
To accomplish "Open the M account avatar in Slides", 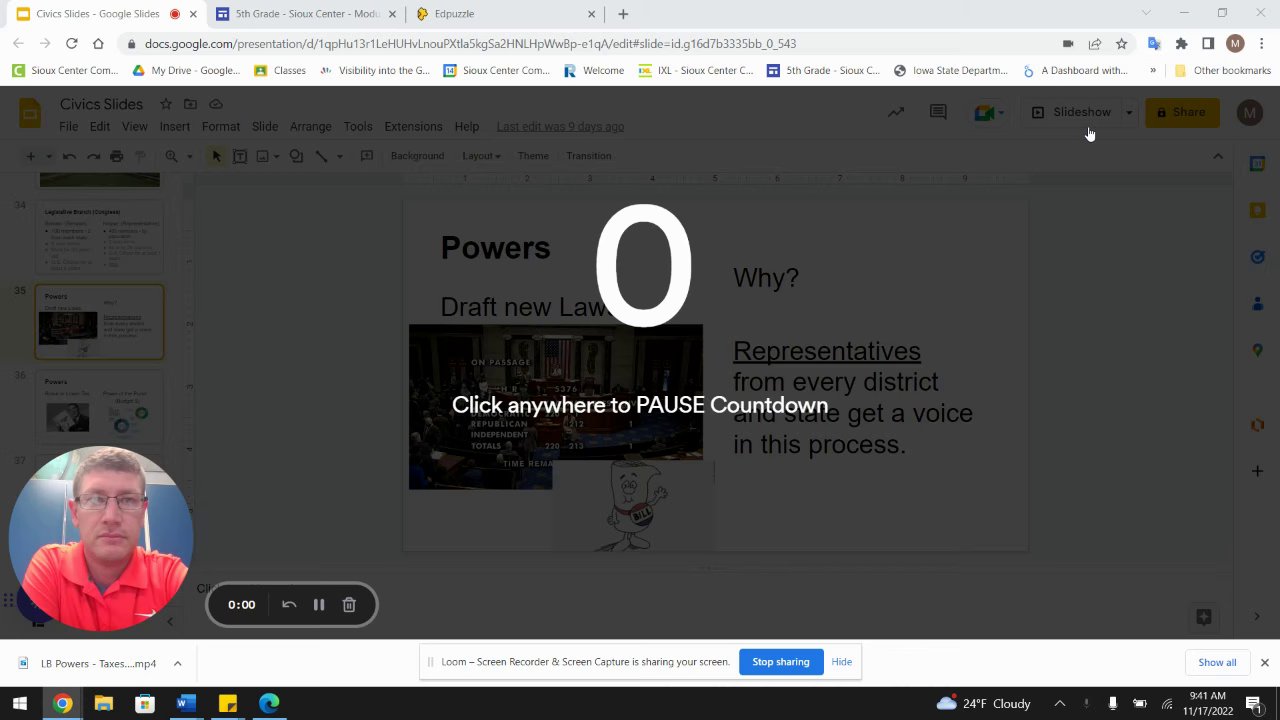I will coord(1249,112).
